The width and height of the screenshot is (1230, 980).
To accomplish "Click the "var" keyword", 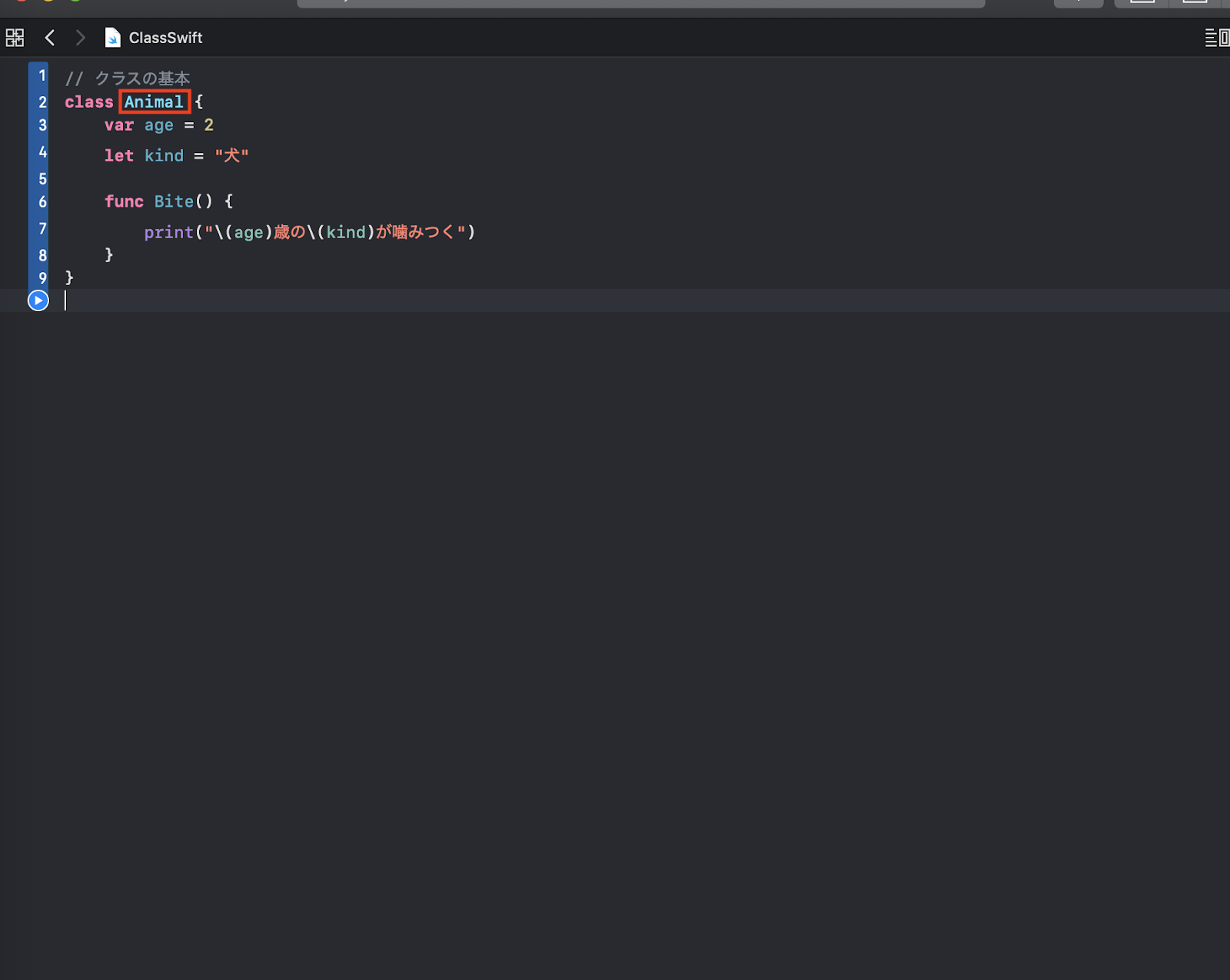I will (x=119, y=125).
